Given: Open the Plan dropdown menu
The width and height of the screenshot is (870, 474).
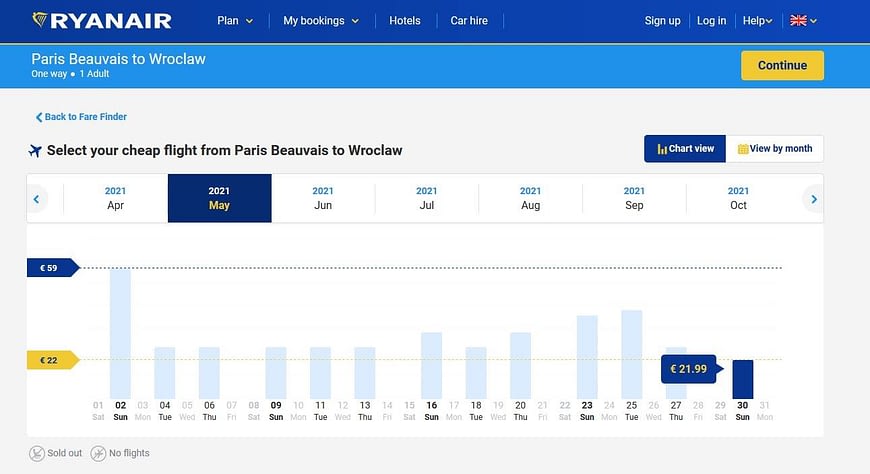Looking at the screenshot, I should (x=235, y=21).
